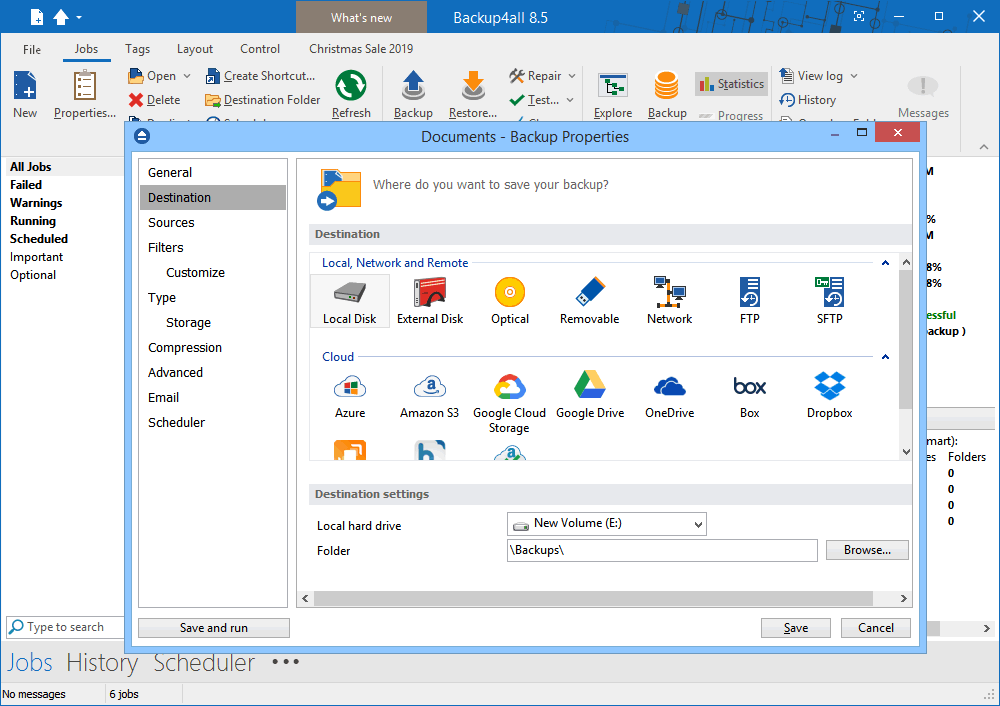Expand the Repair dropdown arrow
Screen dimensions: 1000x706
coord(572,76)
